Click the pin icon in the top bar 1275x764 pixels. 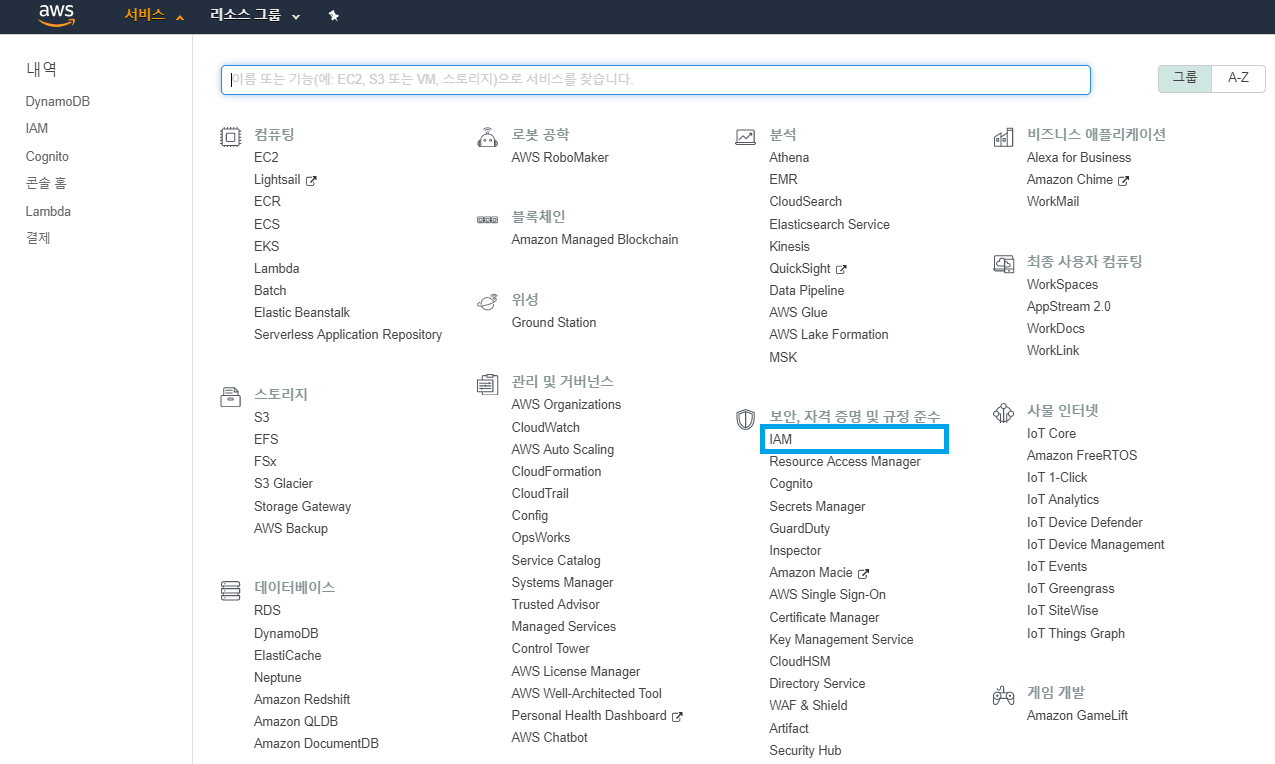click(x=334, y=16)
